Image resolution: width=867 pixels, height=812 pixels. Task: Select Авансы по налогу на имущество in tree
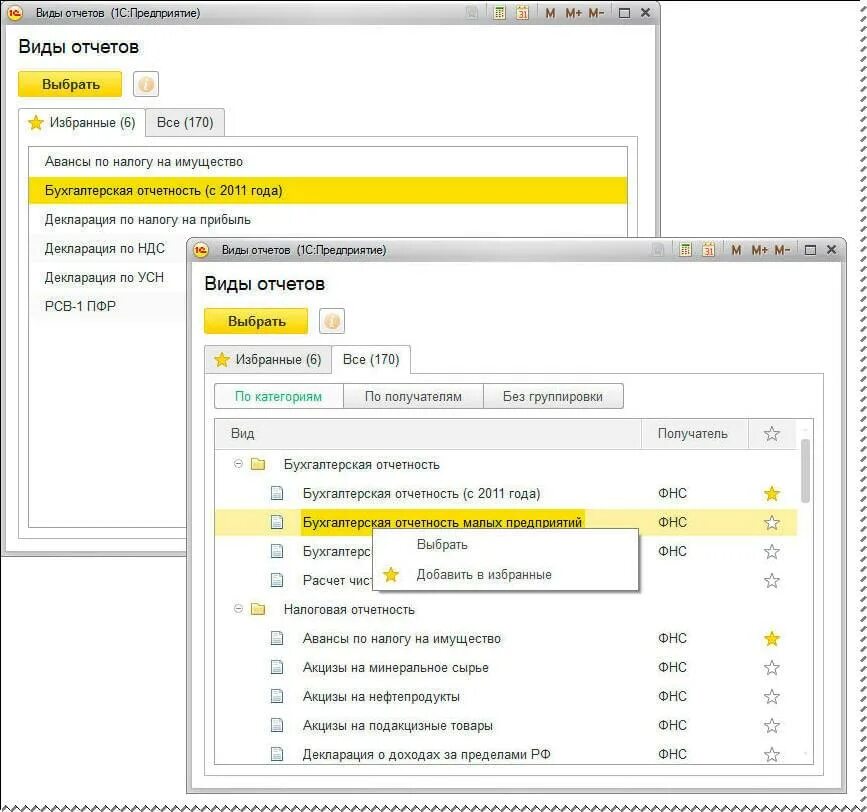[505, 638]
